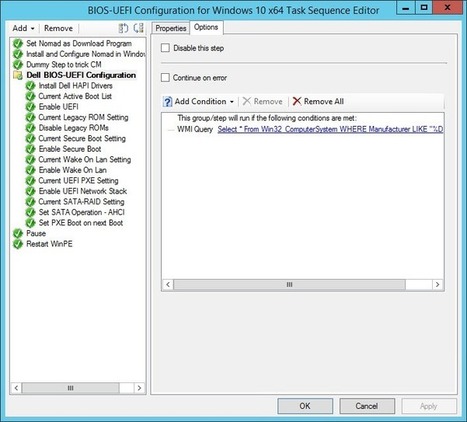Click check icon beside Current UEFI PXE Setting
This screenshot has width=467, height=422.
coord(30,181)
